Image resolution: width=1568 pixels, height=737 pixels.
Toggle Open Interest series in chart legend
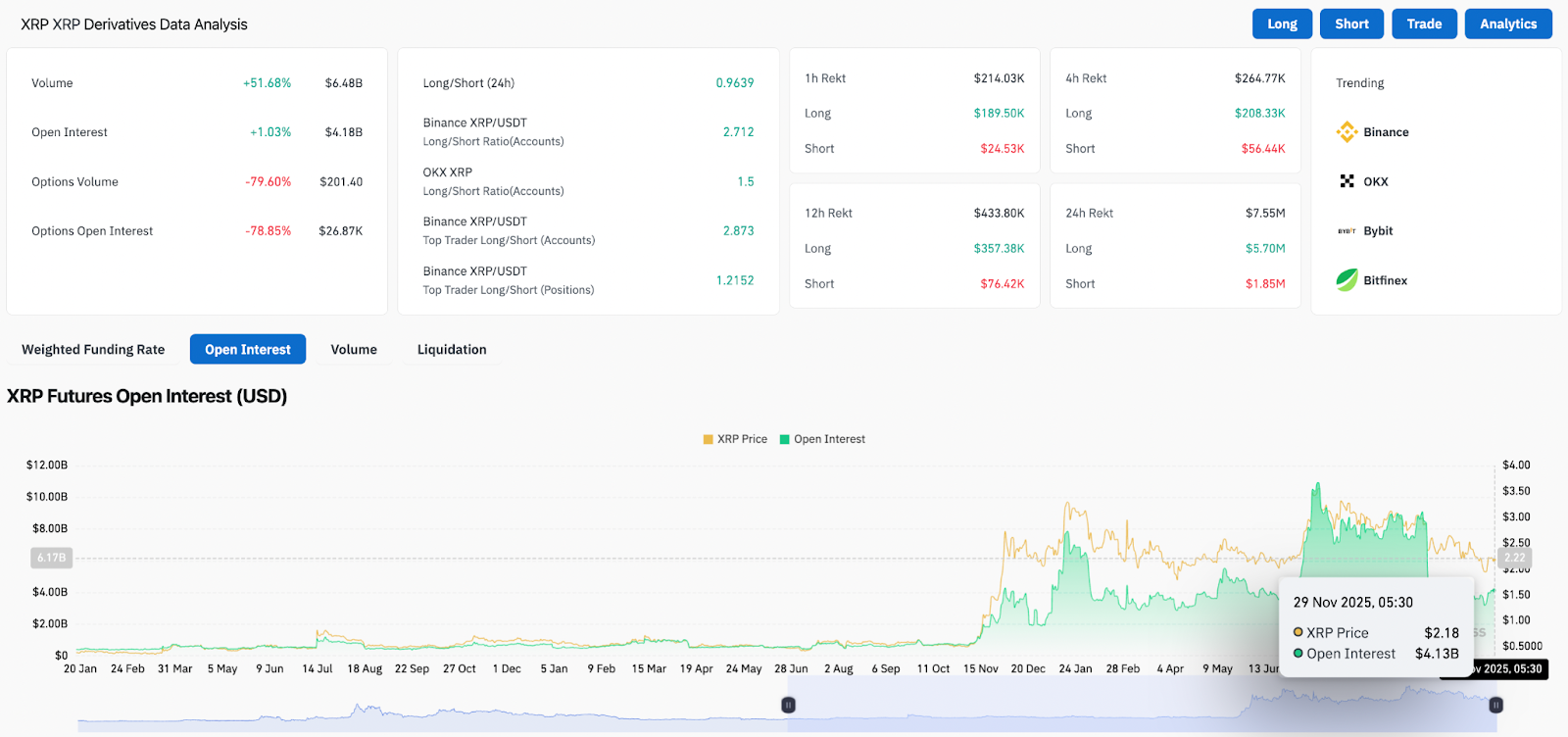coord(822,439)
